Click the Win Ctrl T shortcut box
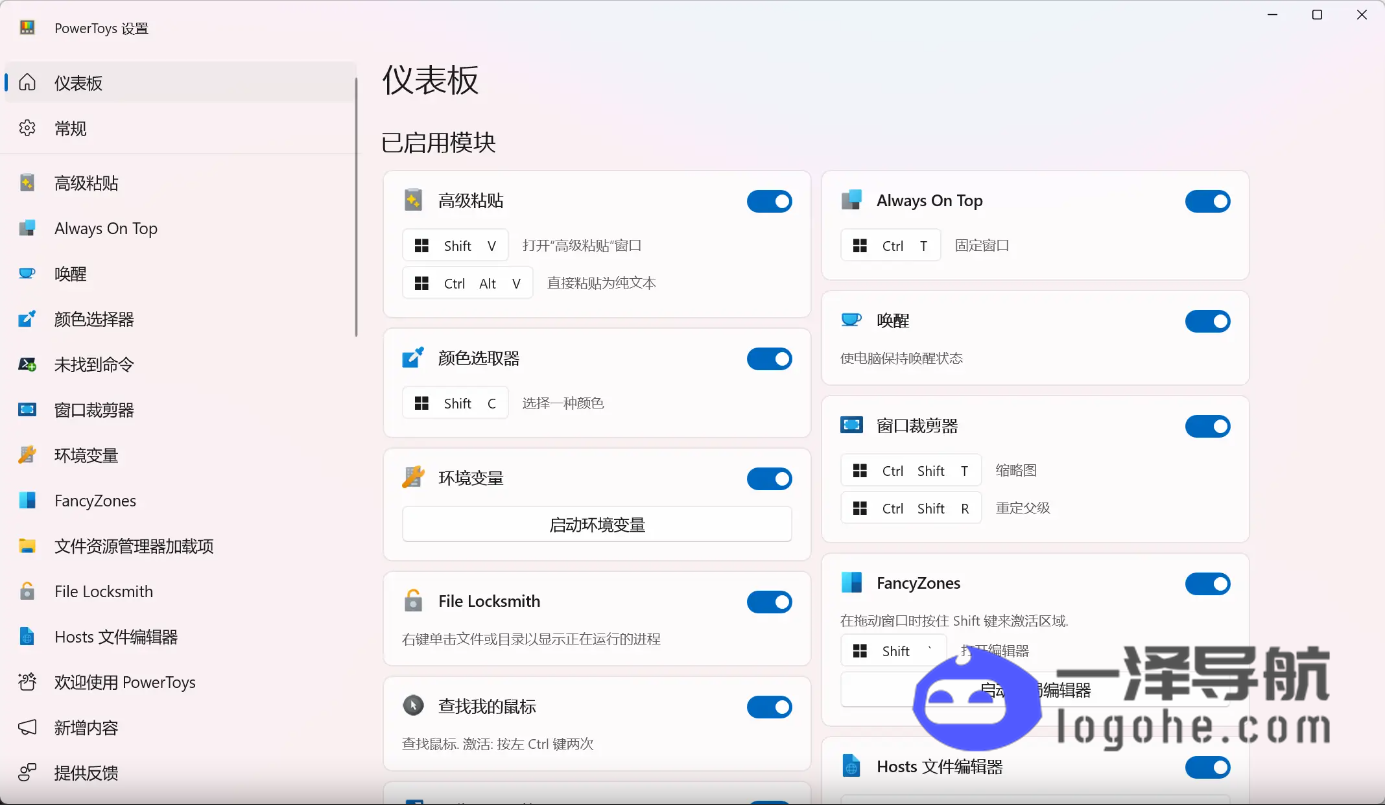1385x805 pixels. coord(890,245)
